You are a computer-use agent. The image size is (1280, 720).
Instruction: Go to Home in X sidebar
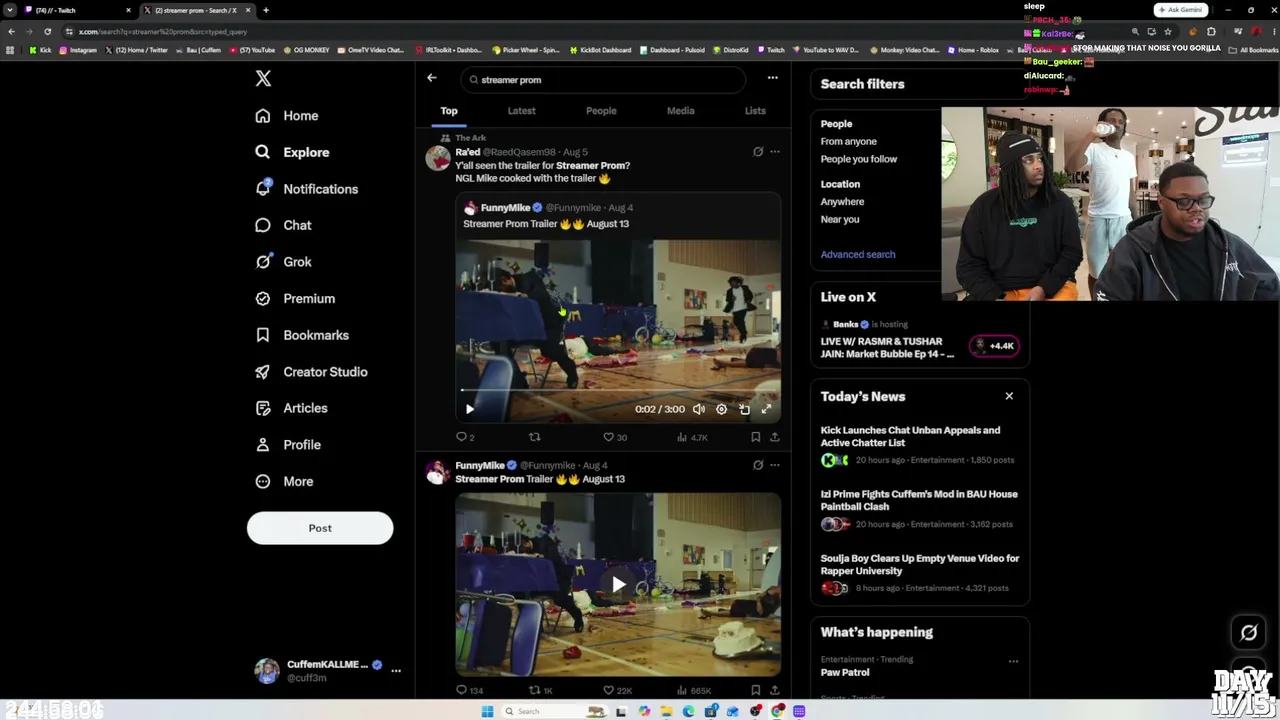pyautogui.click(x=287, y=116)
